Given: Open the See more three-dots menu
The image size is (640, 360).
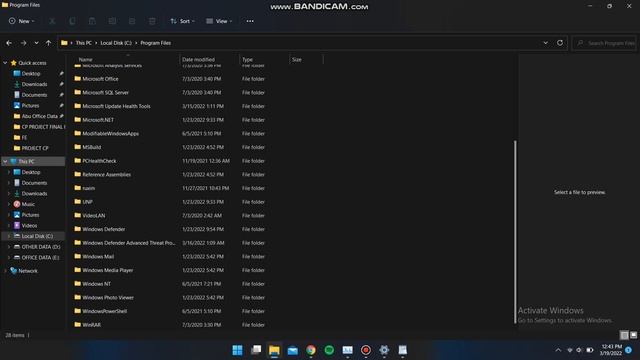Looking at the screenshot, I should (x=250, y=21).
